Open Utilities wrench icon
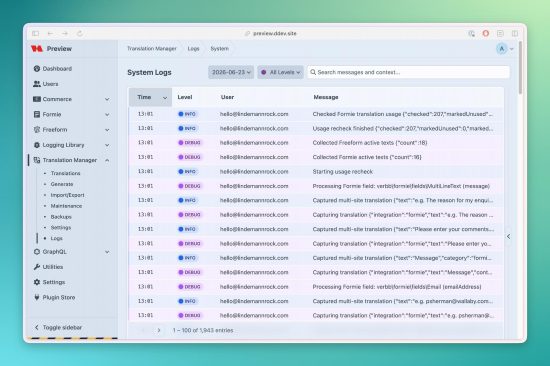Image resolution: width=550 pixels, height=366 pixels. 37,267
